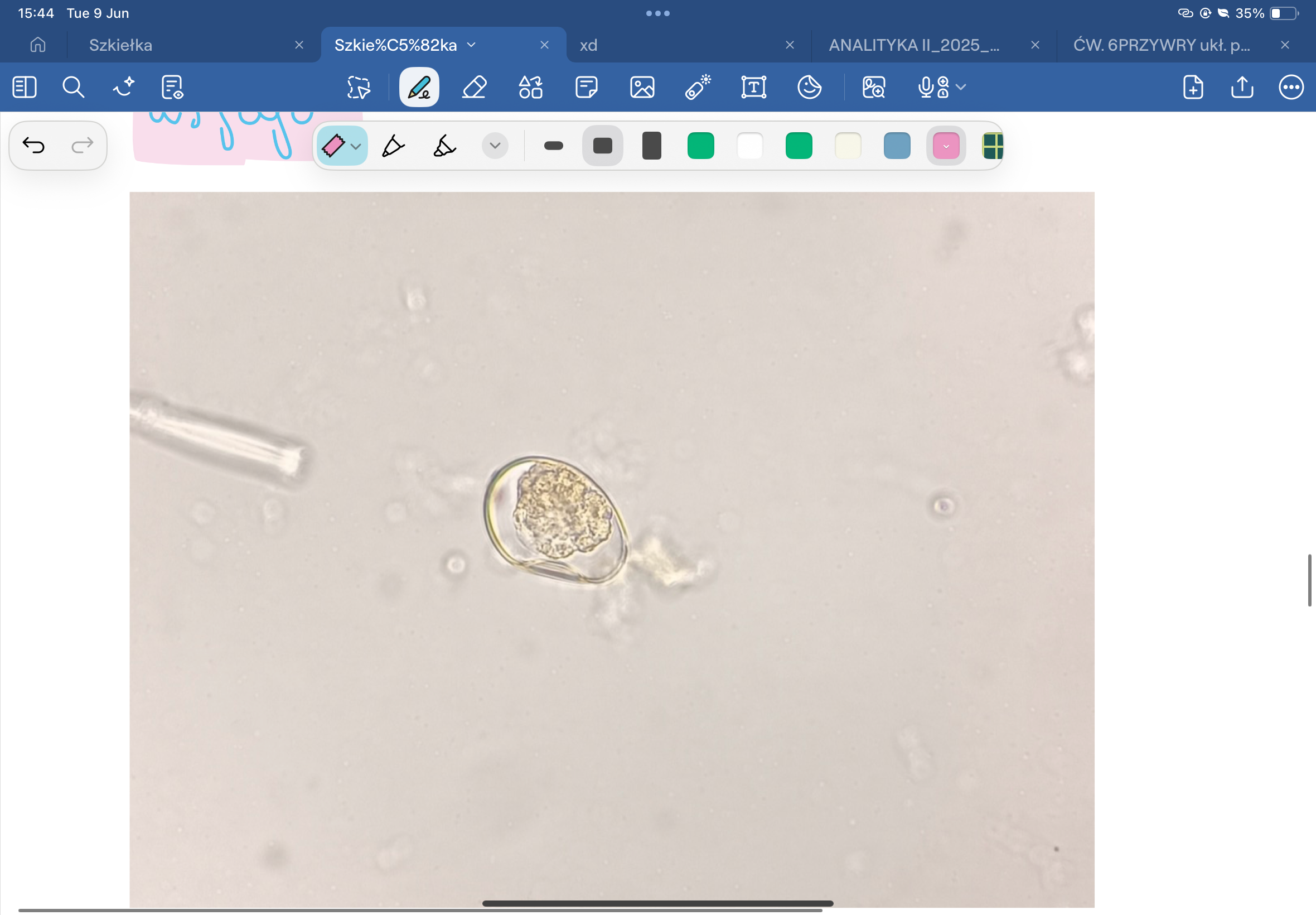
Task: Pick the blue color swatch
Action: click(897, 146)
